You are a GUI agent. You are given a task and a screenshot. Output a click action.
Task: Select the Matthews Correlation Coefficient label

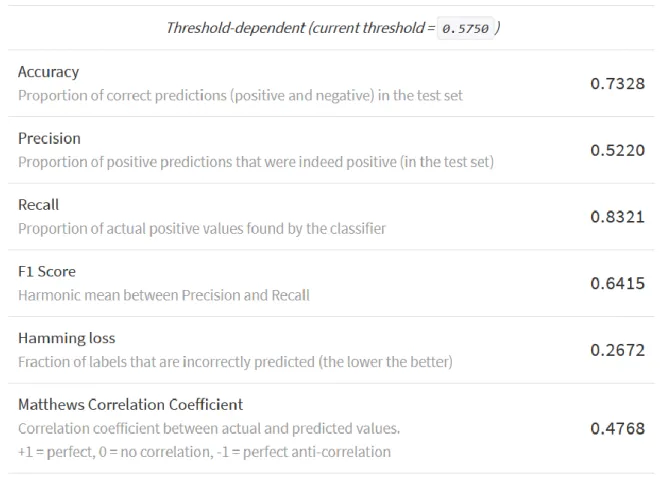[130, 405]
